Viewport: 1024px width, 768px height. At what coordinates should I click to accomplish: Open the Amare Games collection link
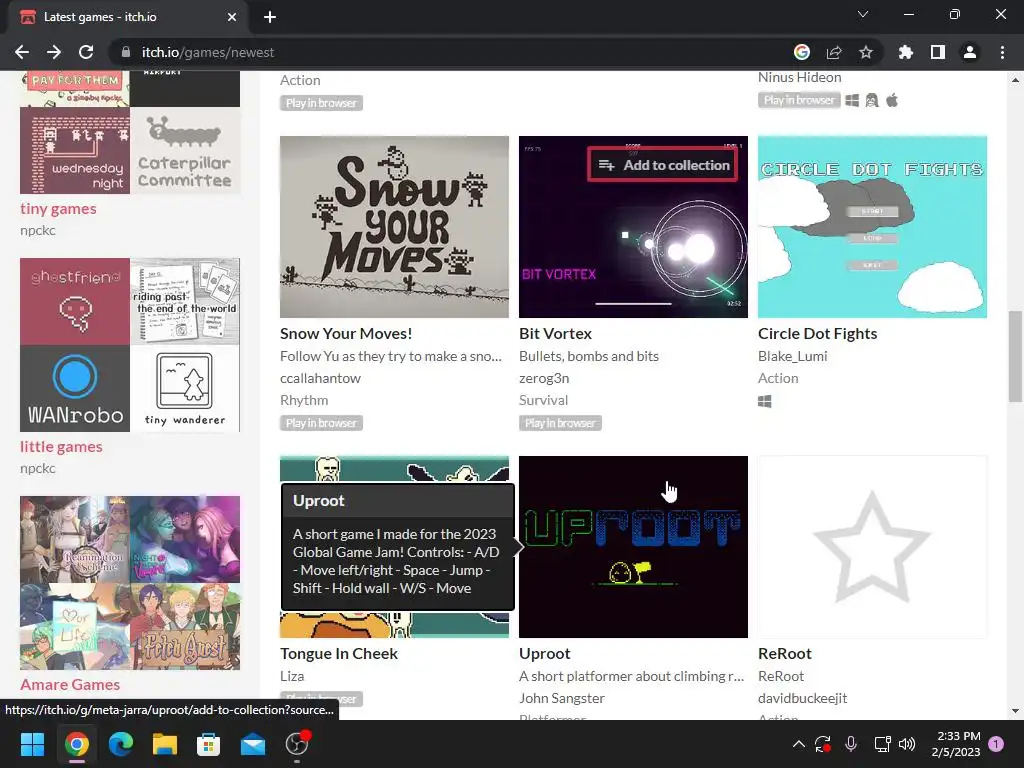point(70,684)
